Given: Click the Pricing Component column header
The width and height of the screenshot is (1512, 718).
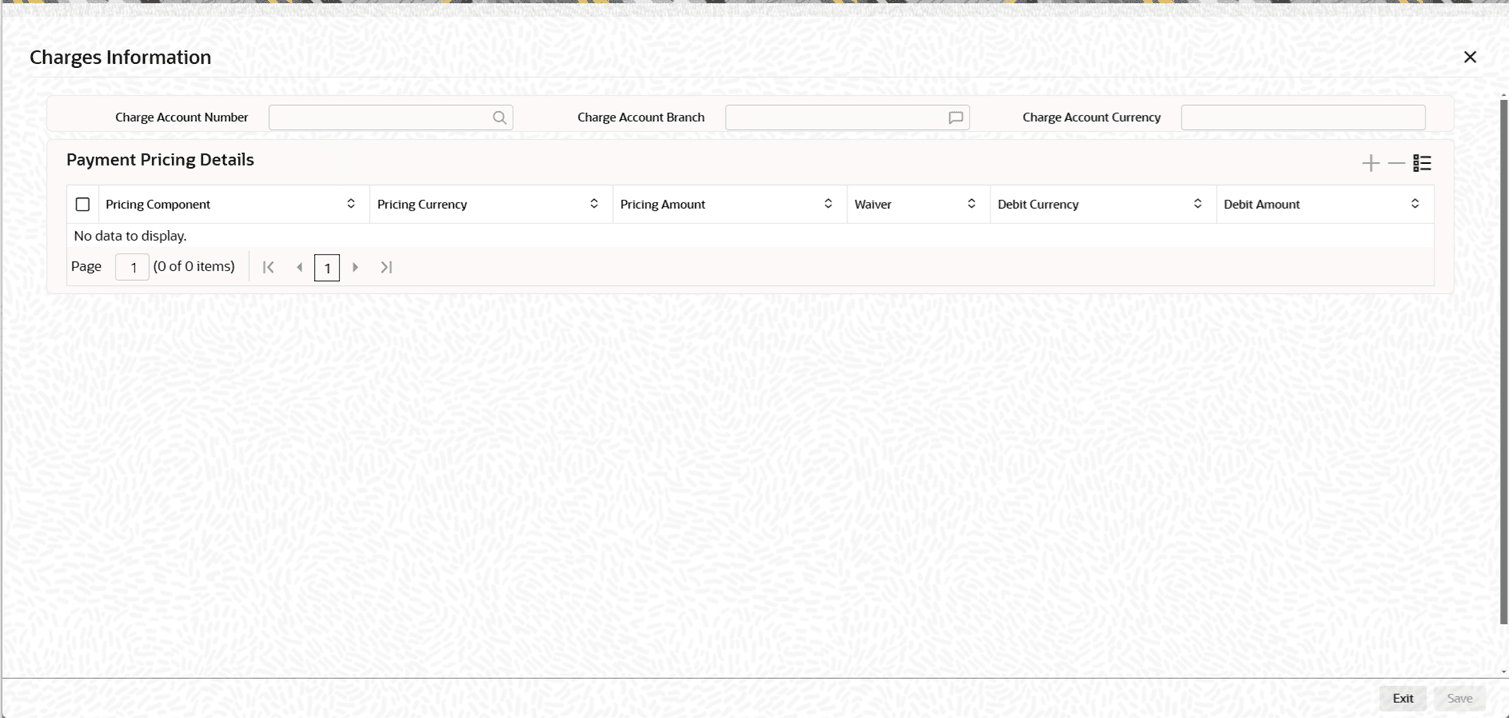Looking at the screenshot, I should pos(234,204).
